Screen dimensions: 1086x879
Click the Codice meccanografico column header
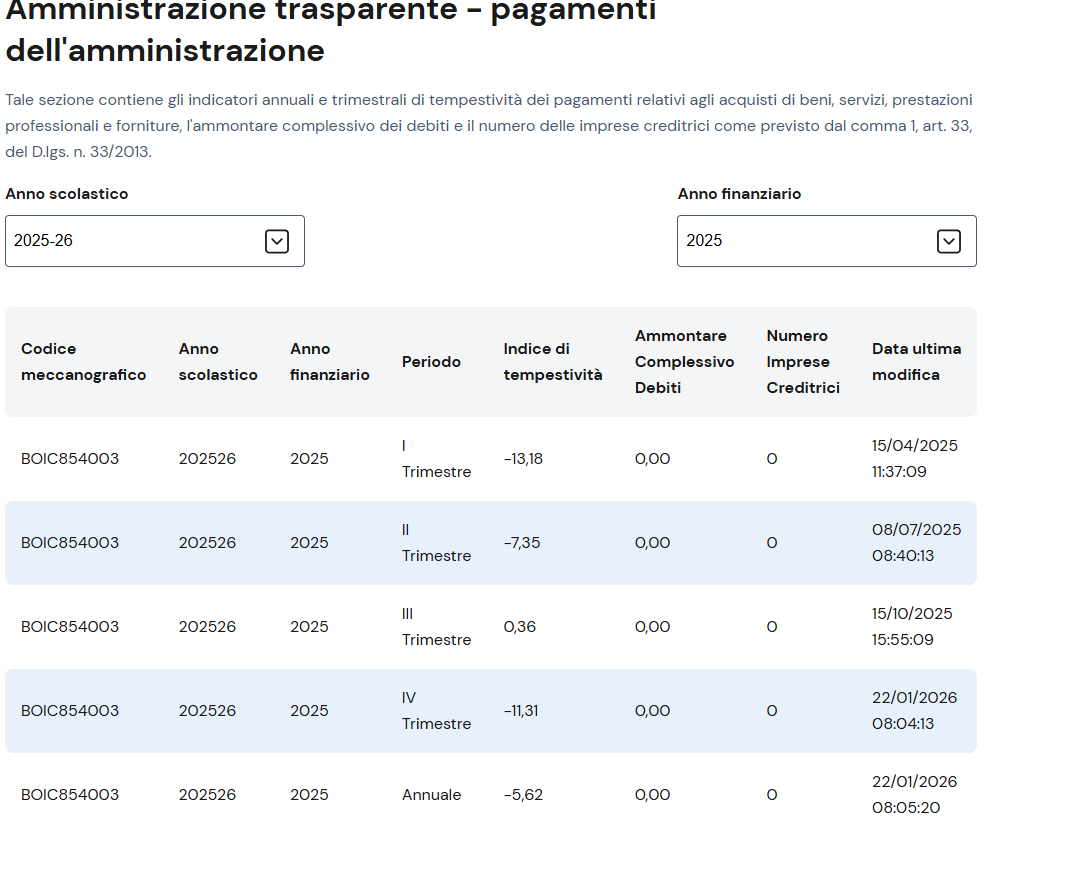(84, 362)
